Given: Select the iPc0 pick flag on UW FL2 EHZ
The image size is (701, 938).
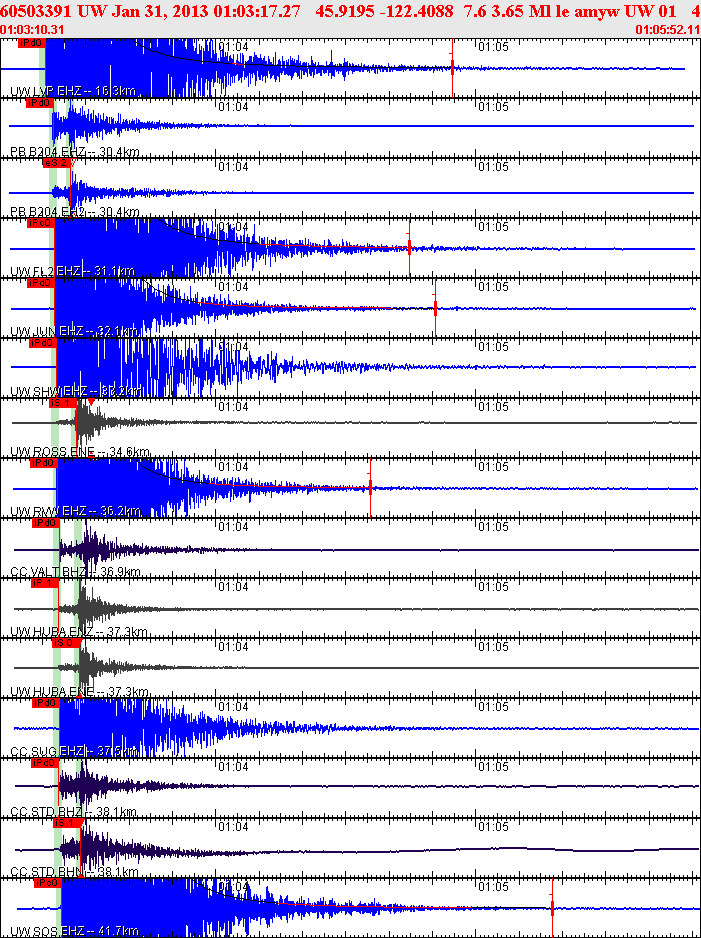Looking at the screenshot, I should [x=41, y=223].
